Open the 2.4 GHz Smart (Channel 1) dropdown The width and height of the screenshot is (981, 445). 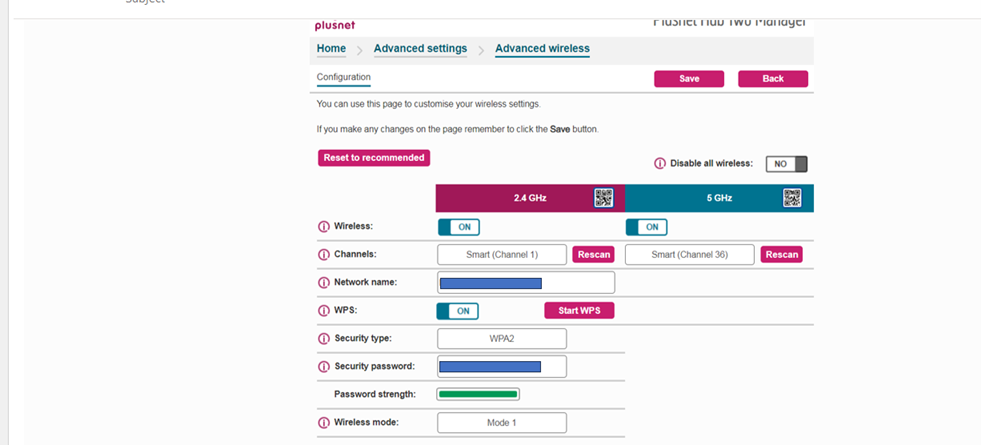click(502, 255)
